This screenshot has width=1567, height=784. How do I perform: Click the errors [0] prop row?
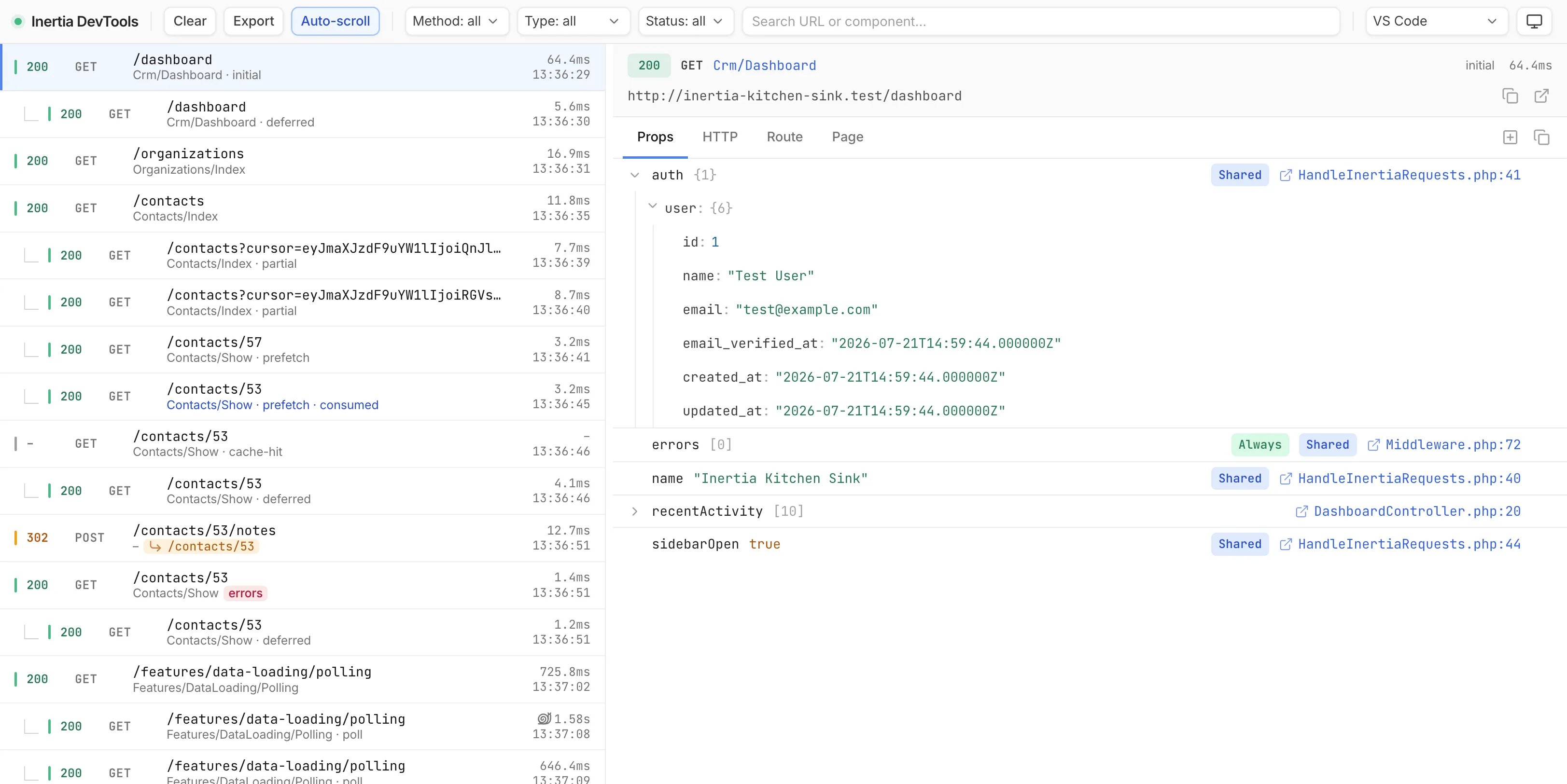pos(1090,445)
